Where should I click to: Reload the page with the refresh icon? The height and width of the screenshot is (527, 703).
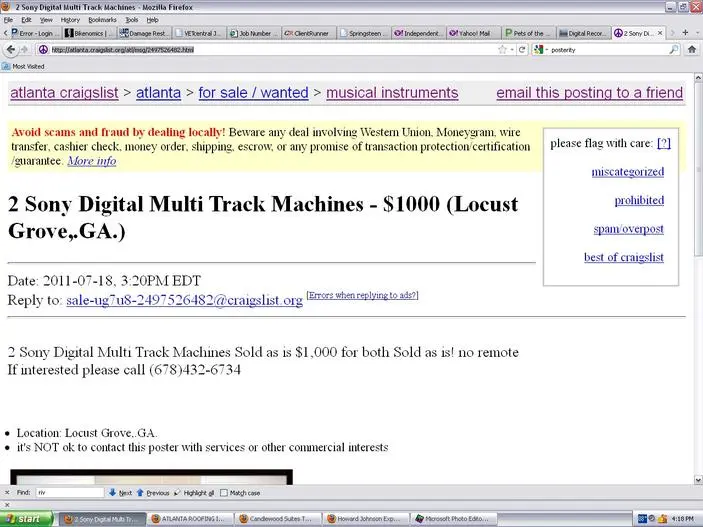point(521,49)
